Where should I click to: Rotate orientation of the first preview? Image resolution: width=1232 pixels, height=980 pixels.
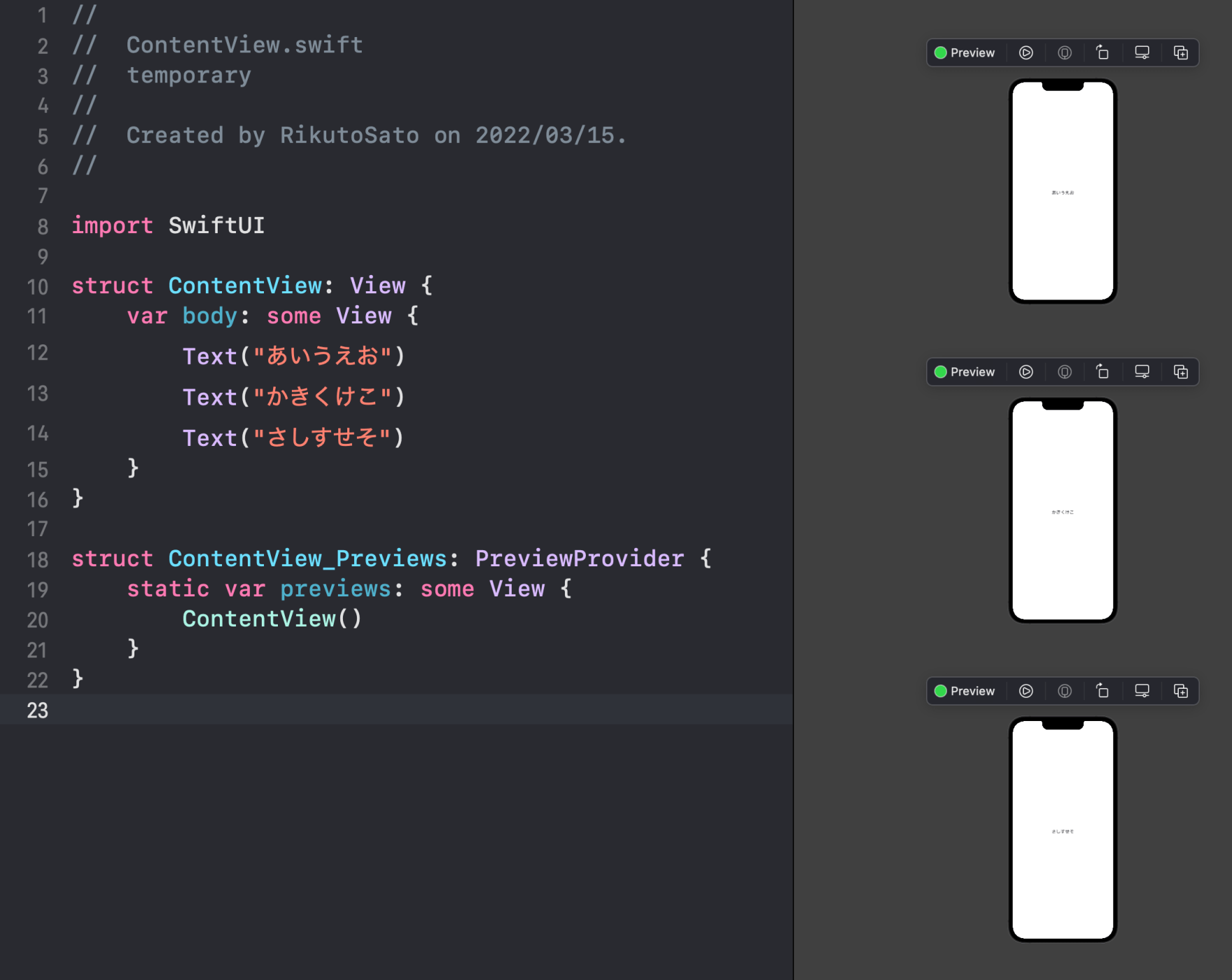click(x=1102, y=52)
